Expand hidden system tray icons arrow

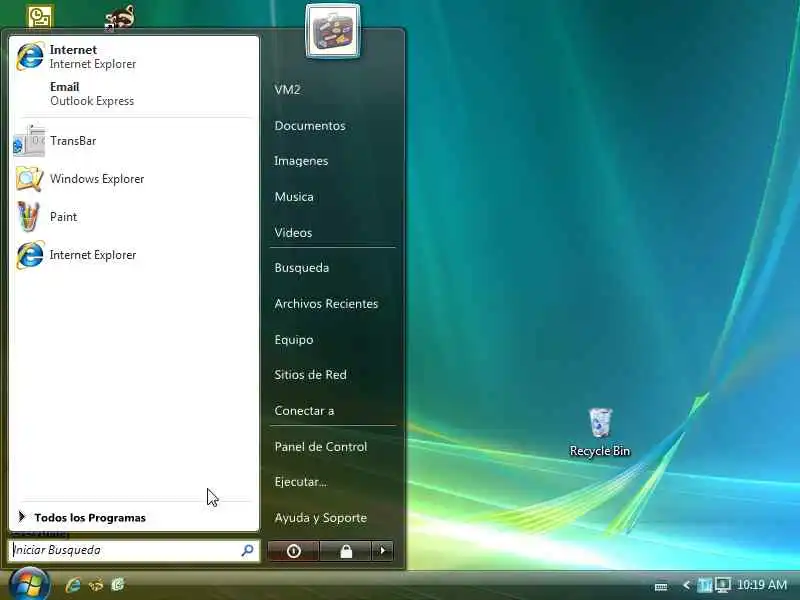[687, 585]
